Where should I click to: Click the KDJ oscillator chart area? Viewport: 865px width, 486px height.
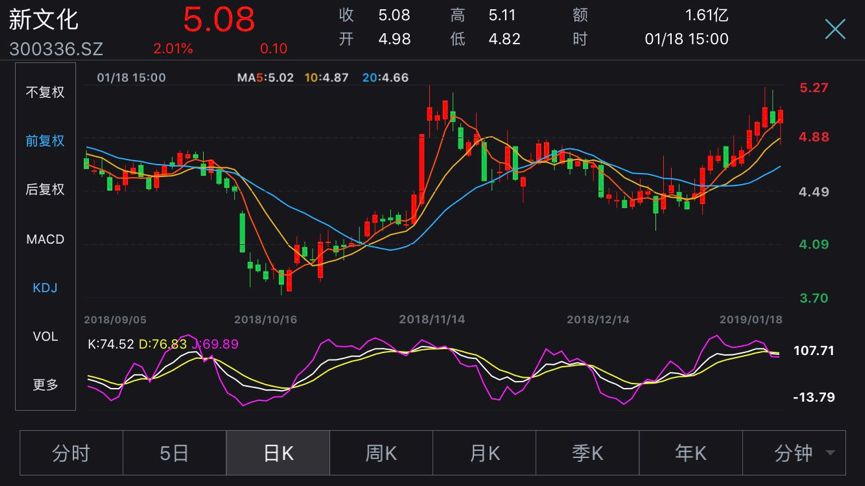pyautogui.click(x=430, y=375)
